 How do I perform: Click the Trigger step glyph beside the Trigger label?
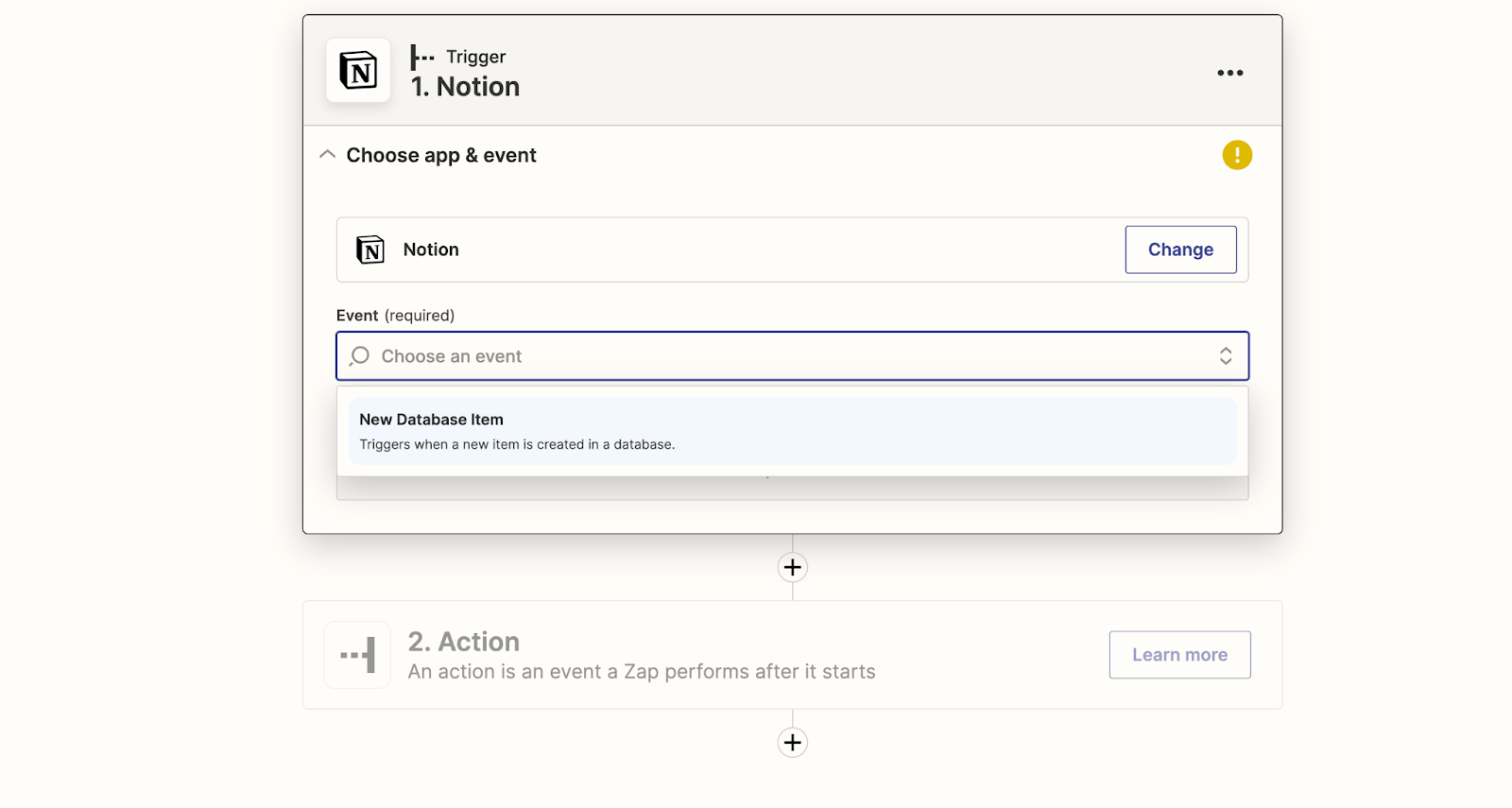click(422, 58)
